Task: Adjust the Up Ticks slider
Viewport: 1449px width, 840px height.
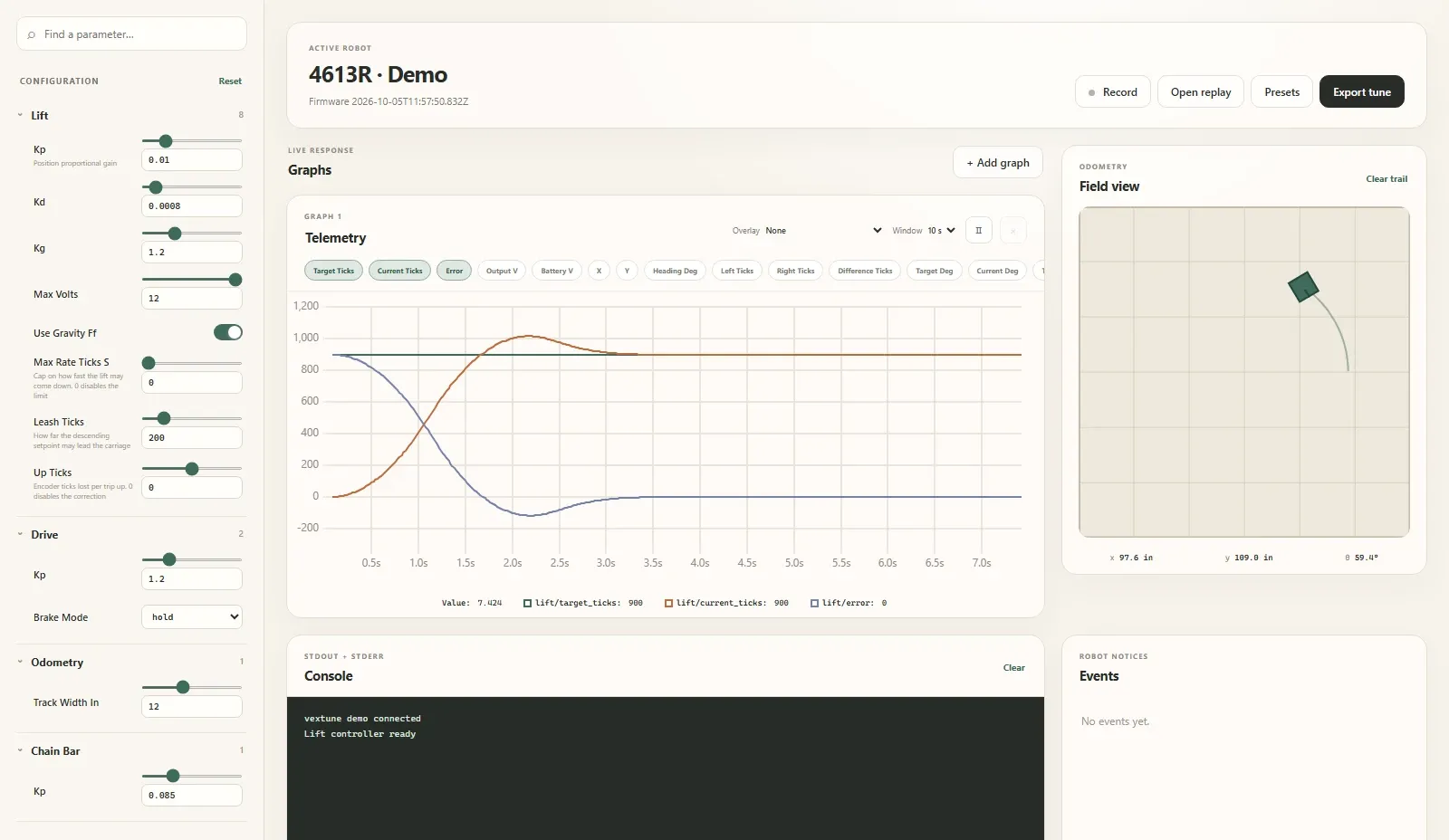Action: click(192, 469)
